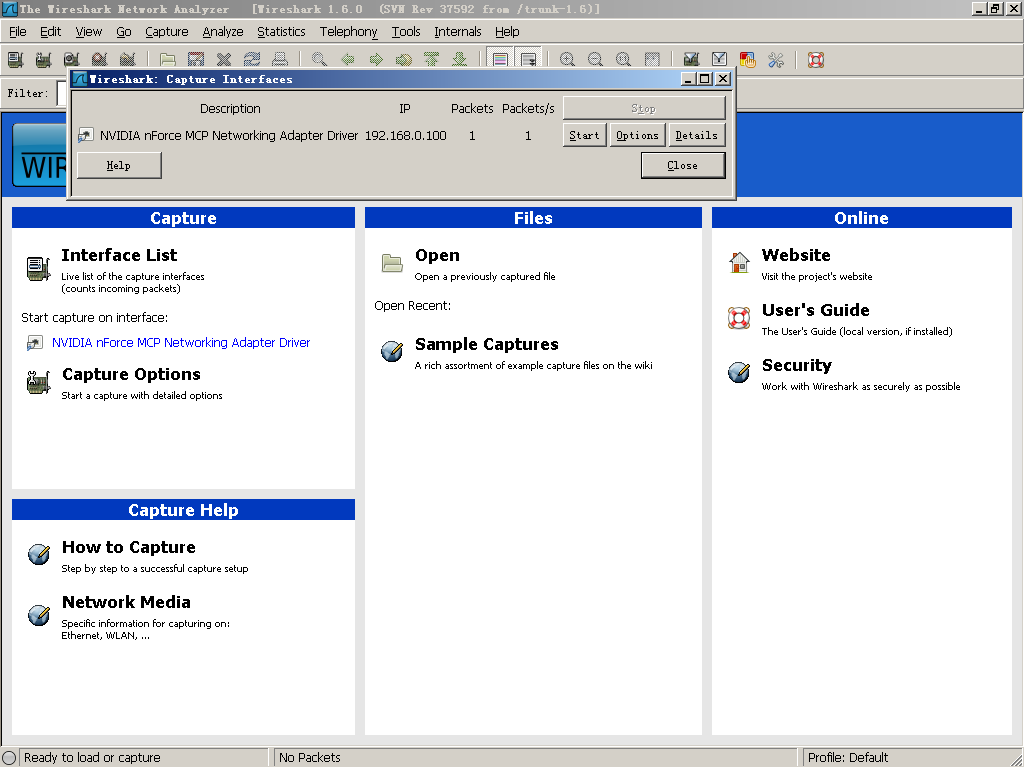1024x768 pixels.
Task: Open the View menu
Action: tap(88, 31)
